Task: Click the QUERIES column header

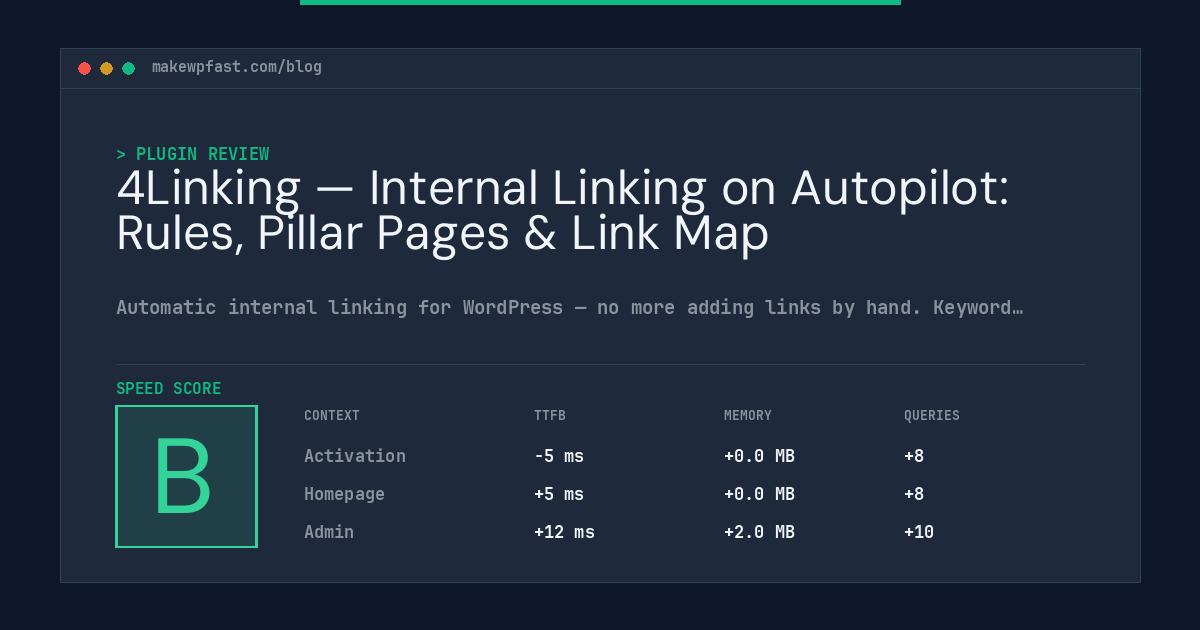Action: tap(932, 416)
